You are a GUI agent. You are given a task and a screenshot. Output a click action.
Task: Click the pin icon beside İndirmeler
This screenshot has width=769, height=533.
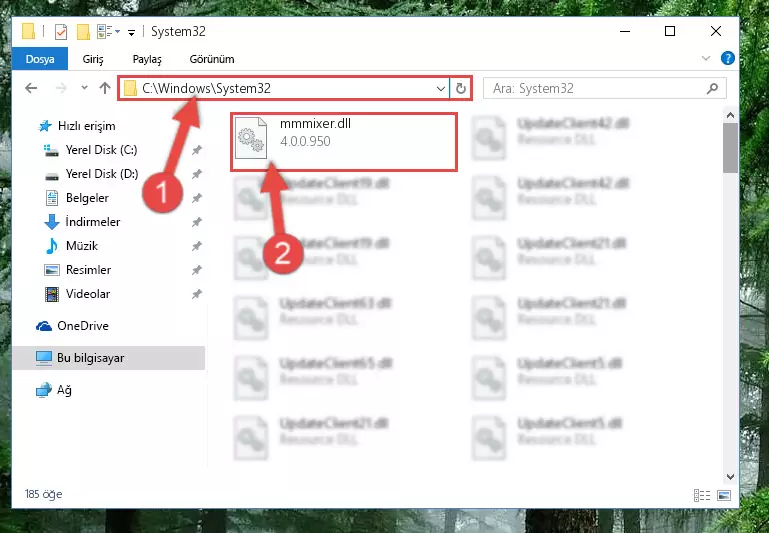pyautogui.click(x=197, y=222)
